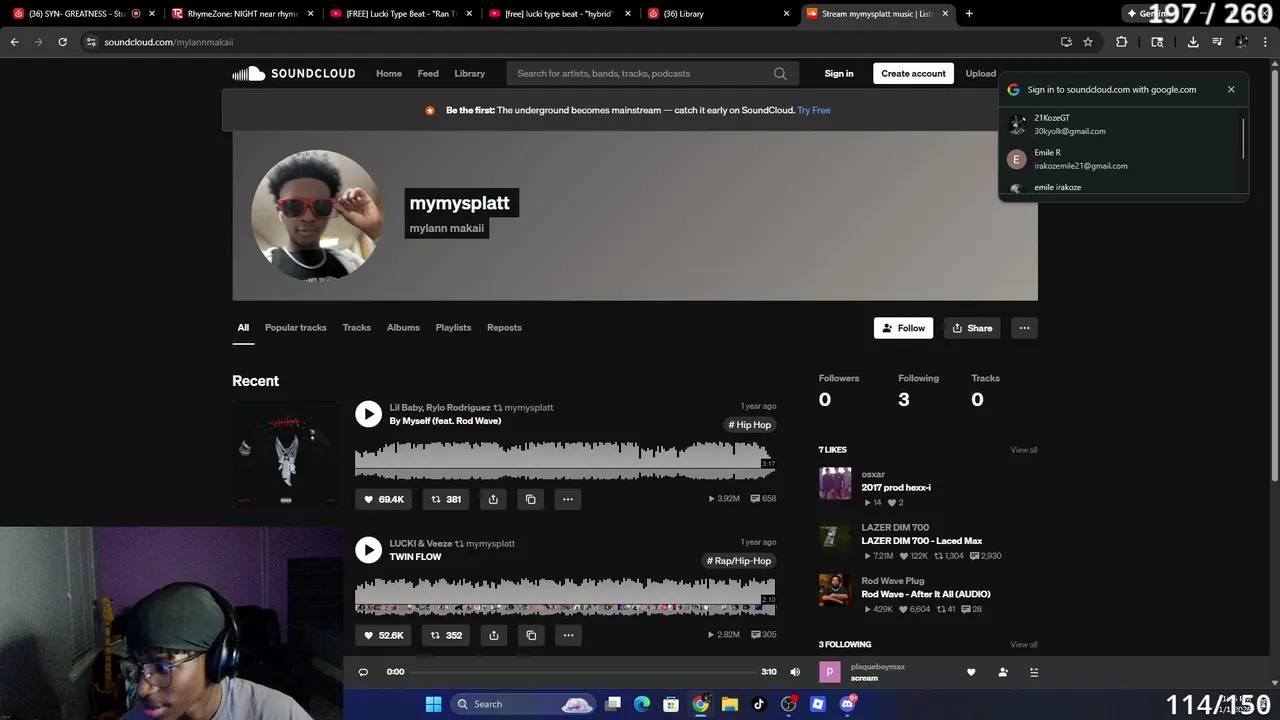
Task: Switch to the Playlists tab
Action: pyautogui.click(x=453, y=328)
